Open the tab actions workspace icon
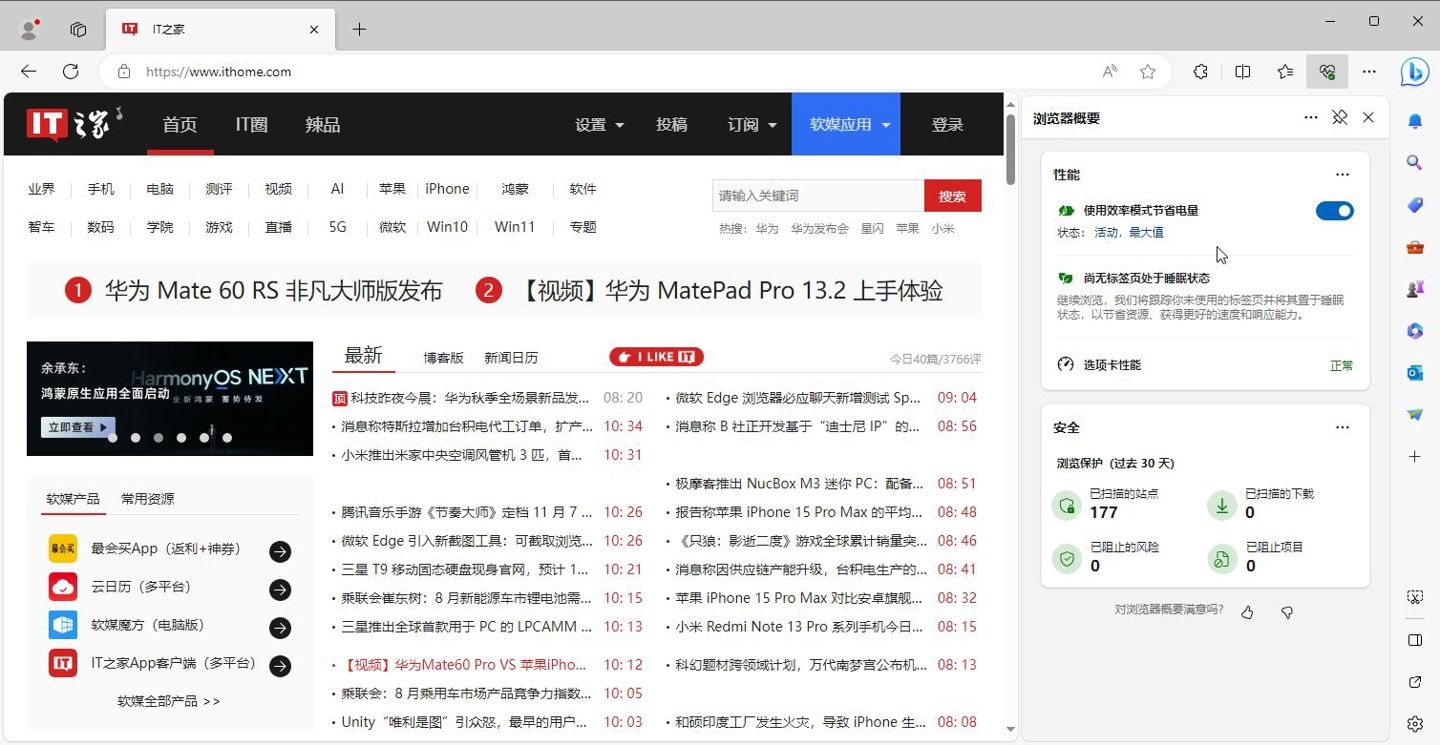This screenshot has height=745, width=1440. click(x=78, y=29)
